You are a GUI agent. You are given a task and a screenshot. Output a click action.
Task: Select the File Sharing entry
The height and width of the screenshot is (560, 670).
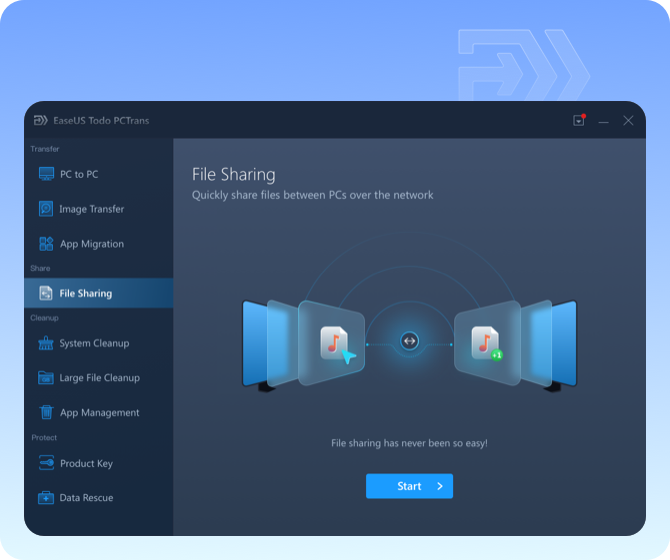click(99, 293)
